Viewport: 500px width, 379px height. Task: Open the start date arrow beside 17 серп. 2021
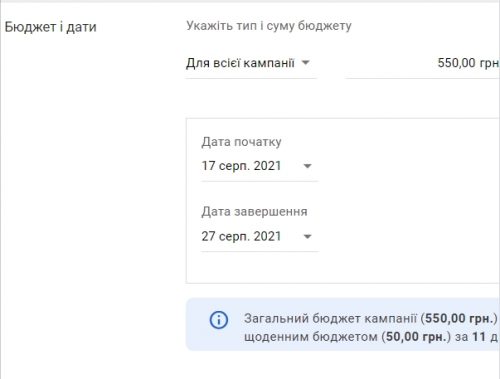pyautogui.click(x=307, y=166)
